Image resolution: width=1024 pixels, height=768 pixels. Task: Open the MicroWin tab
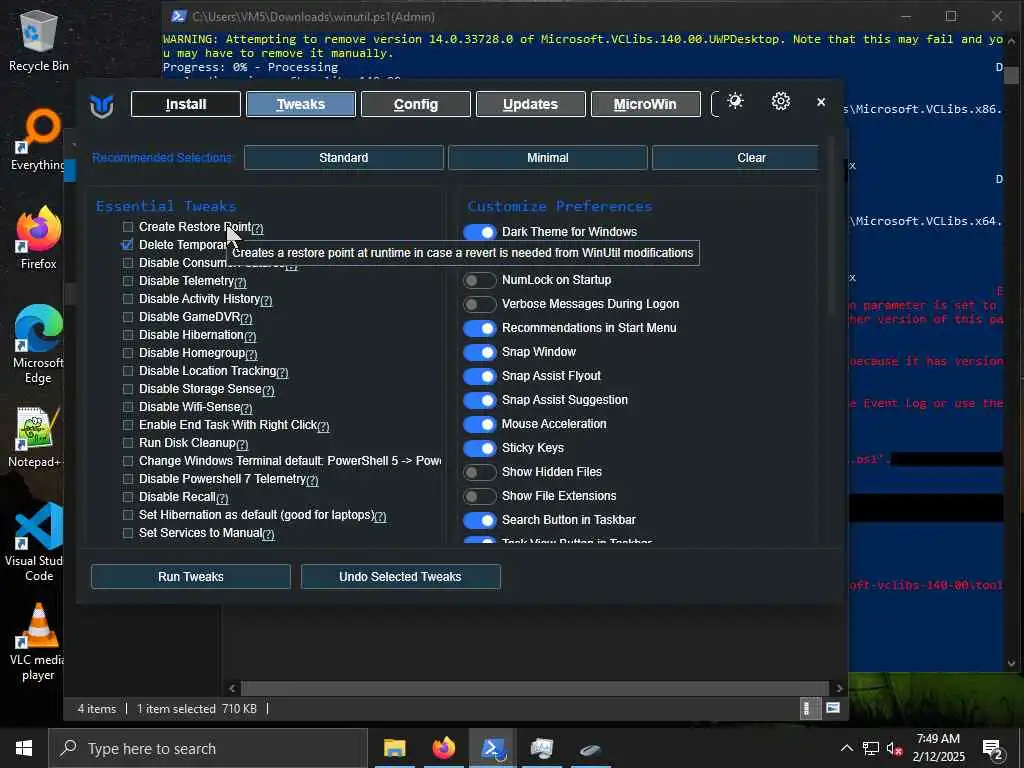pyautogui.click(x=646, y=104)
